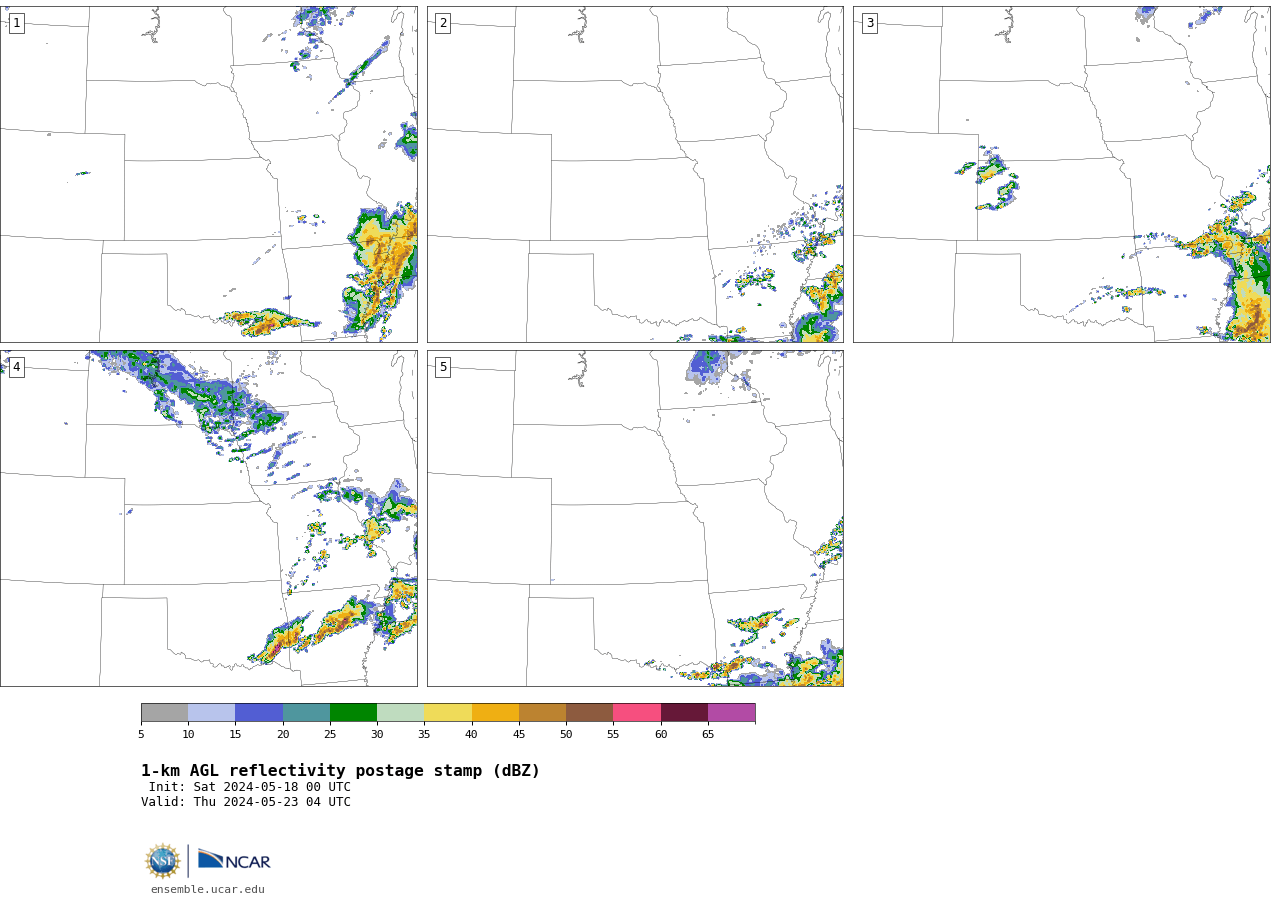Viewport: 1280px width, 901px height.
Task: Click the purple 65+ dBZ swatch
Action: pos(731,713)
